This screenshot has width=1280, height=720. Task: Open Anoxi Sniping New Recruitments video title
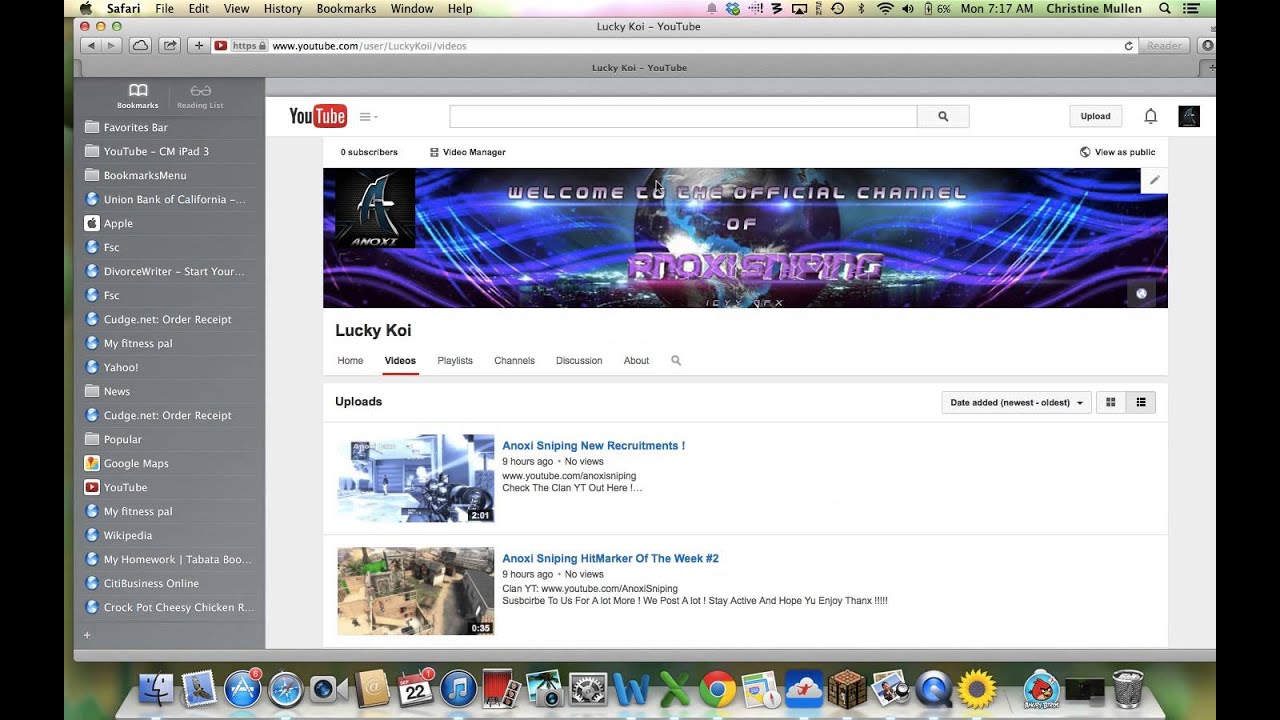pyautogui.click(x=593, y=446)
